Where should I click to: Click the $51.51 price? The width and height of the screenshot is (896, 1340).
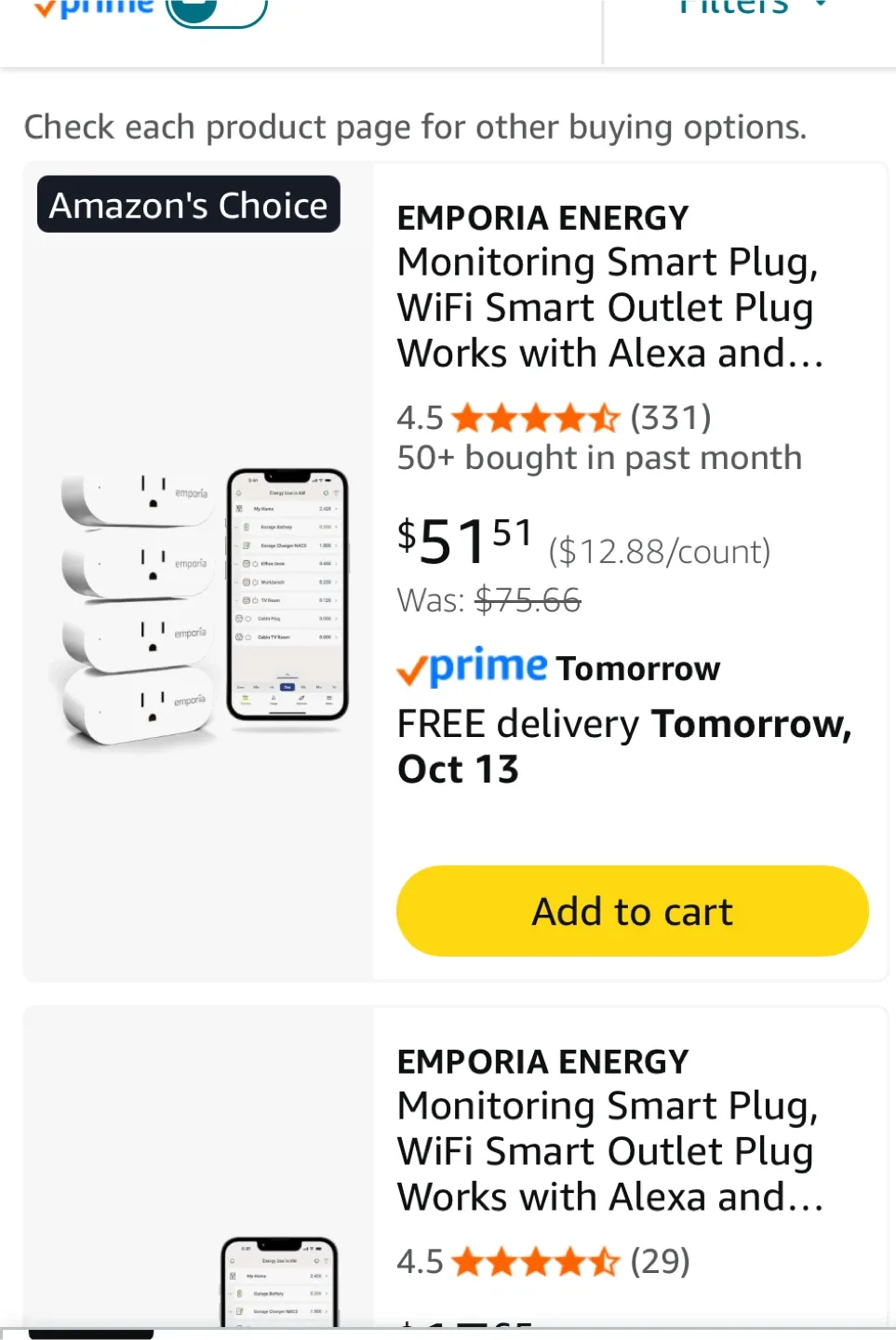[x=464, y=542]
